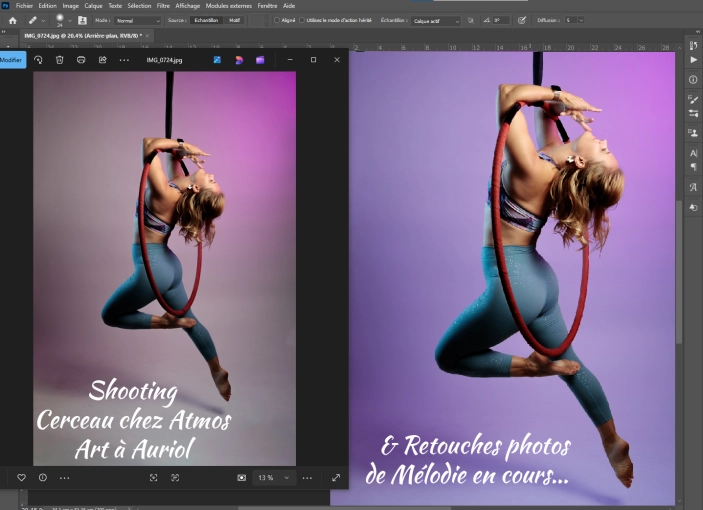Show file info in Photos viewer
Screen dimensions: 703x510
tap(43, 478)
